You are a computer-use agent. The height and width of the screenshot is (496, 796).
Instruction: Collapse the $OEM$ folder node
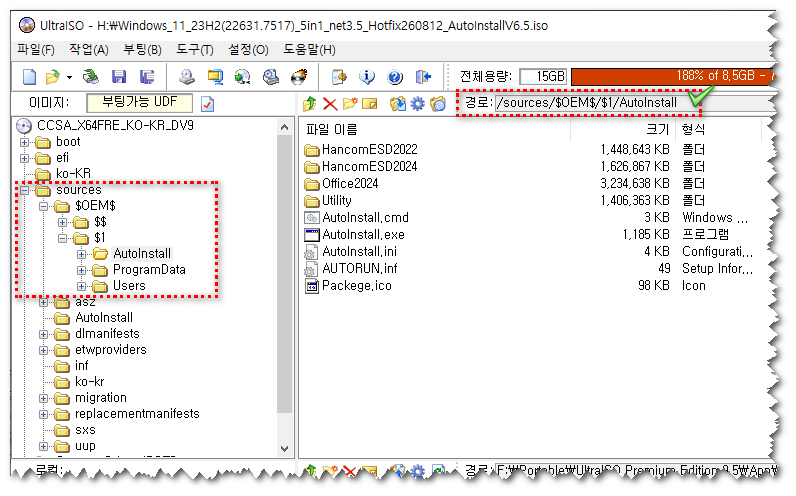coord(43,206)
